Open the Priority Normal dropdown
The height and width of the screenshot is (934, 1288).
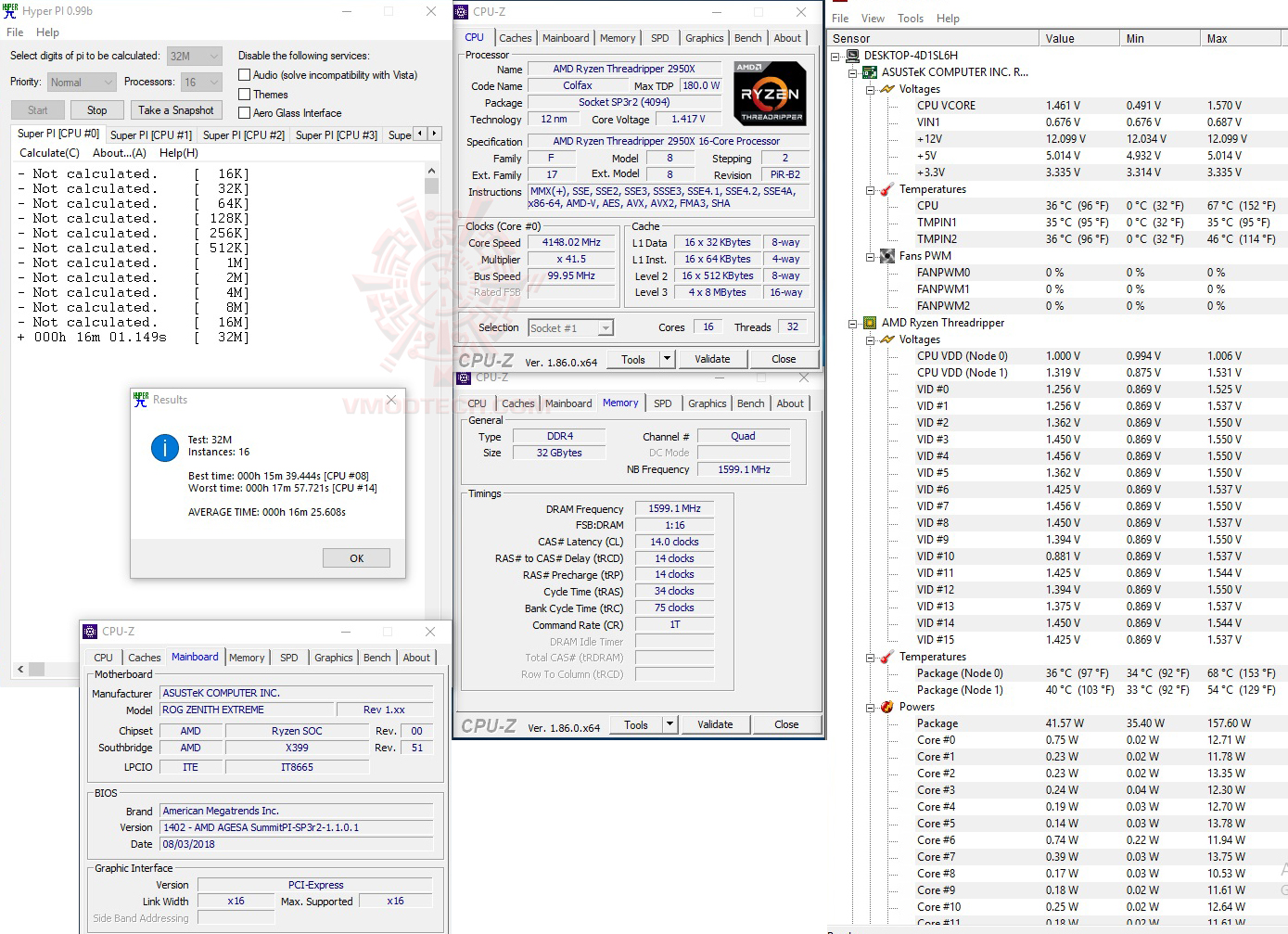coord(82,83)
